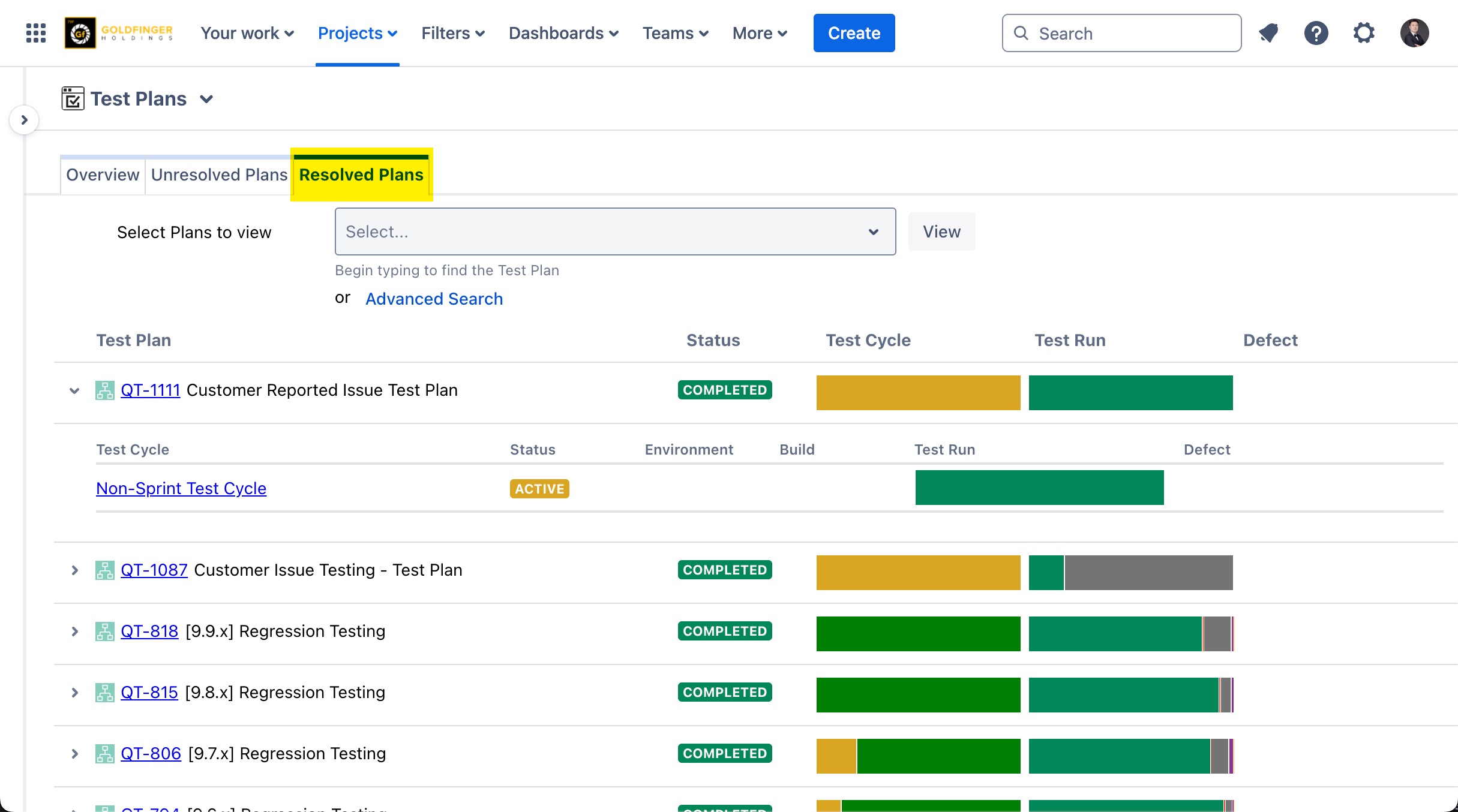Click the QT-1087 test plan type icon
This screenshot has height=812, width=1458.
click(105, 570)
